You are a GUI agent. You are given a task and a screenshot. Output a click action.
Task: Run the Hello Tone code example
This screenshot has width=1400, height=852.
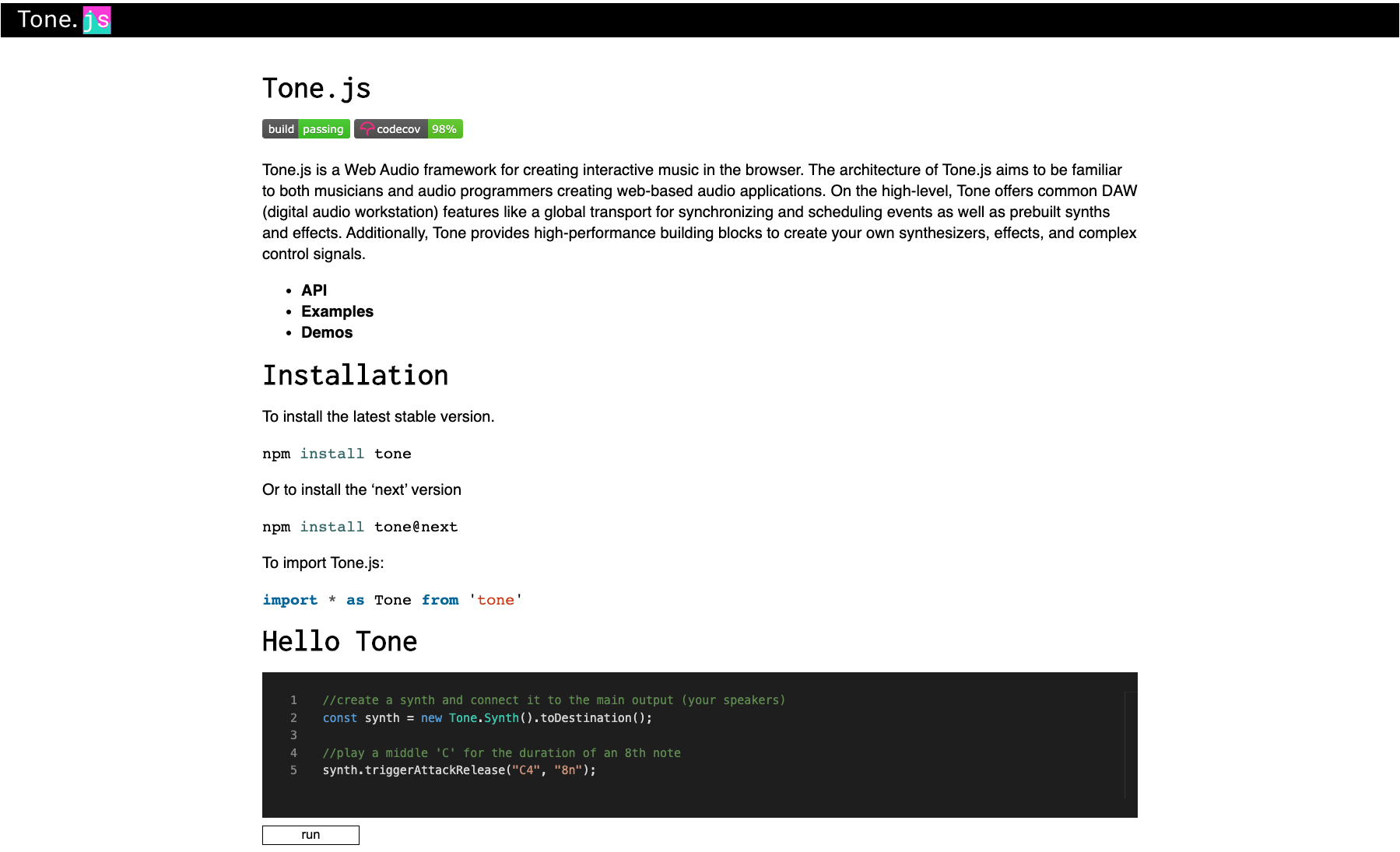[x=311, y=835]
